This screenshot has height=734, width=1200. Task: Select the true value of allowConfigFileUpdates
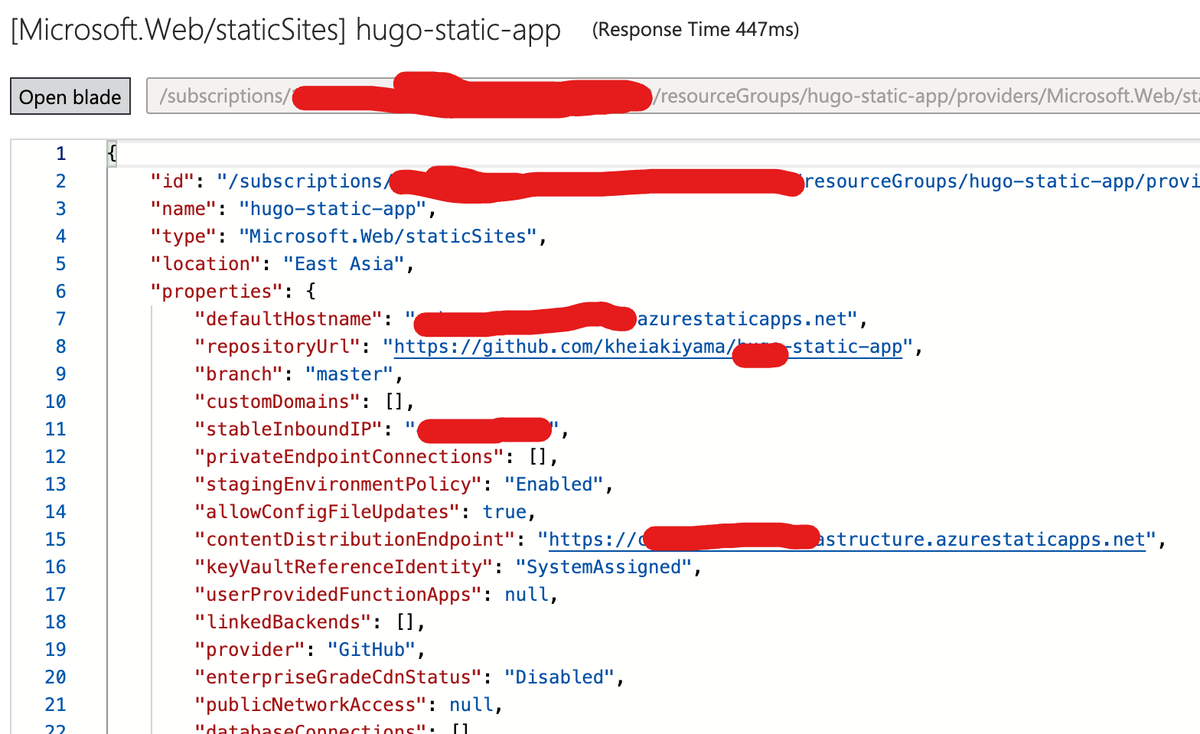coord(504,511)
